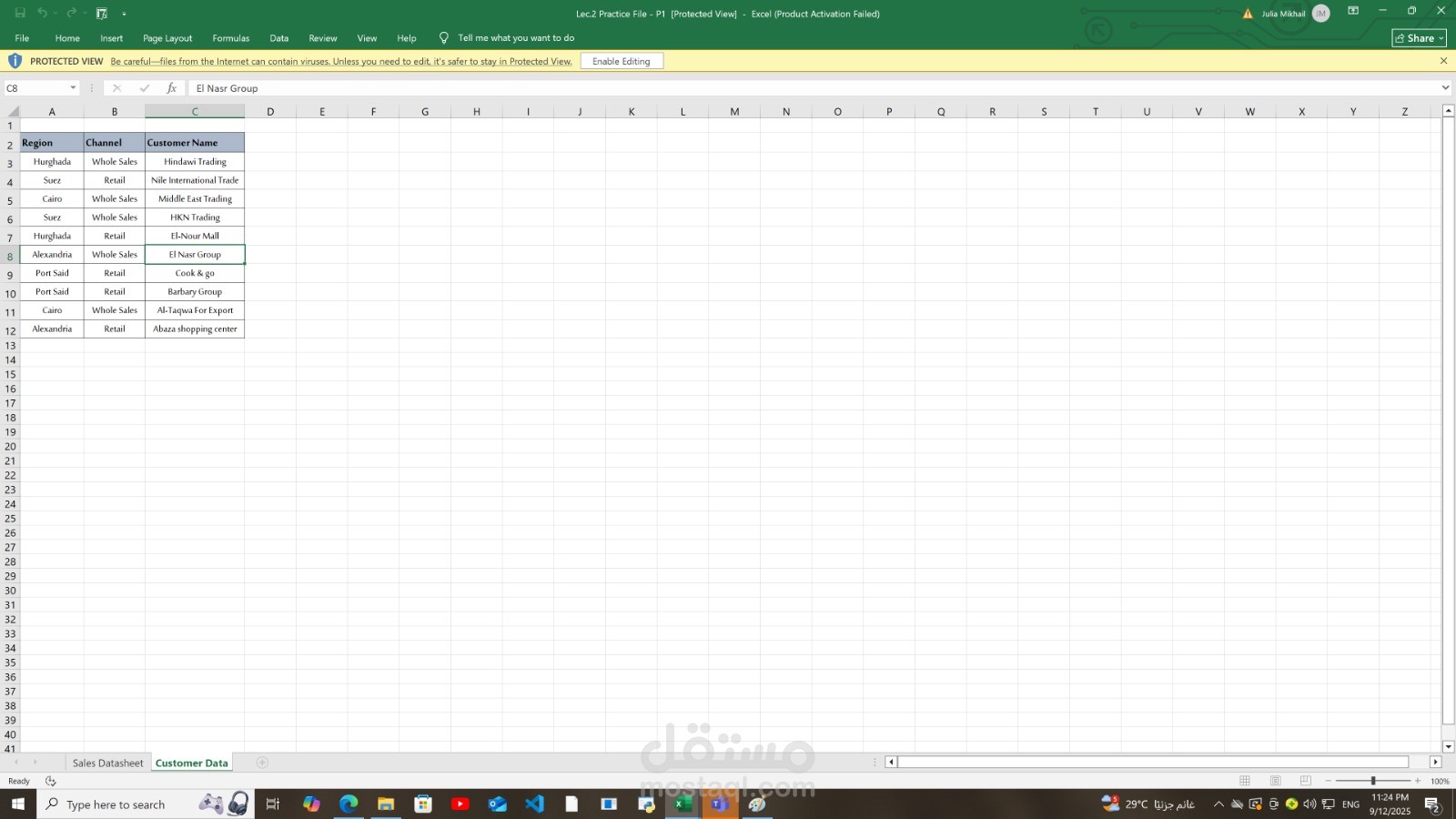Open the Page Layout tab
1456x819 pixels.
point(167,38)
